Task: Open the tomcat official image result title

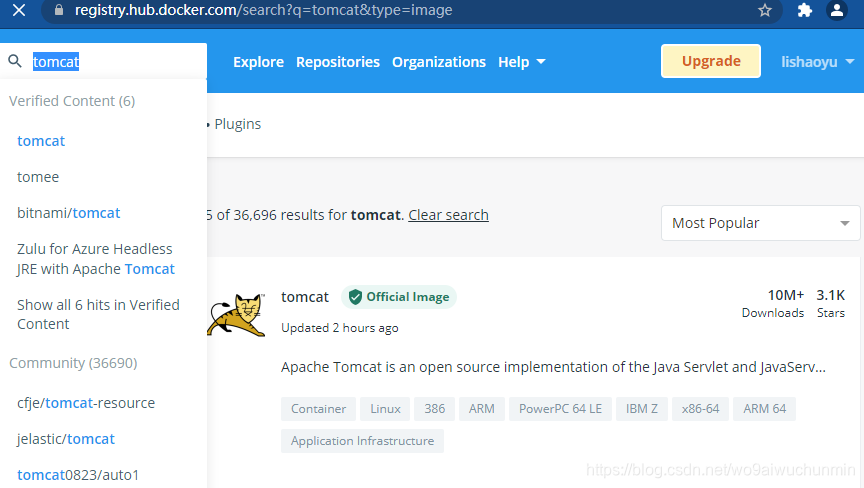Action: tap(305, 297)
